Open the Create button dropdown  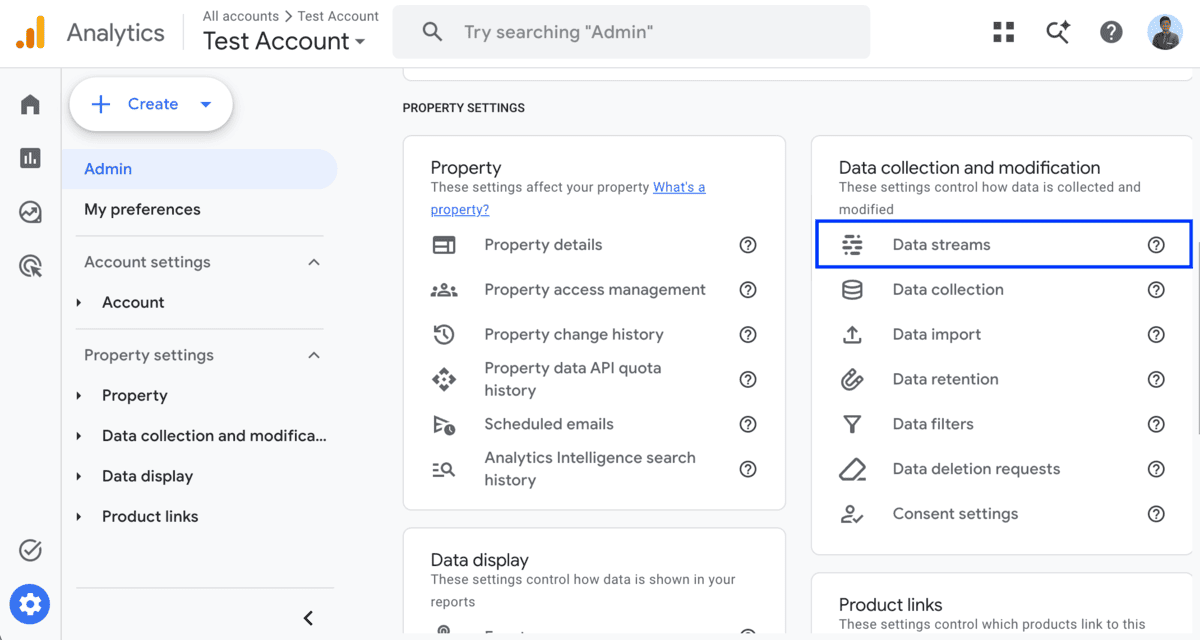(206, 104)
